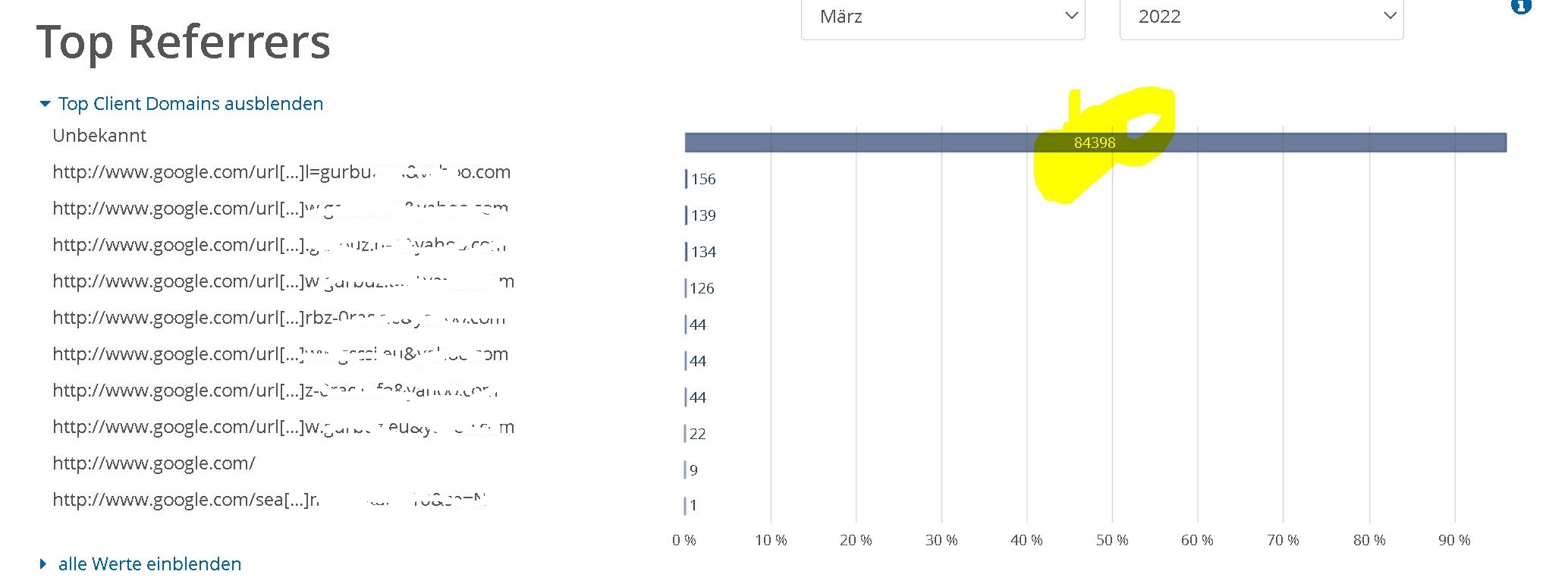This screenshot has width=1568, height=587.
Task: Click the 84398 value label
Action: 1095,143
